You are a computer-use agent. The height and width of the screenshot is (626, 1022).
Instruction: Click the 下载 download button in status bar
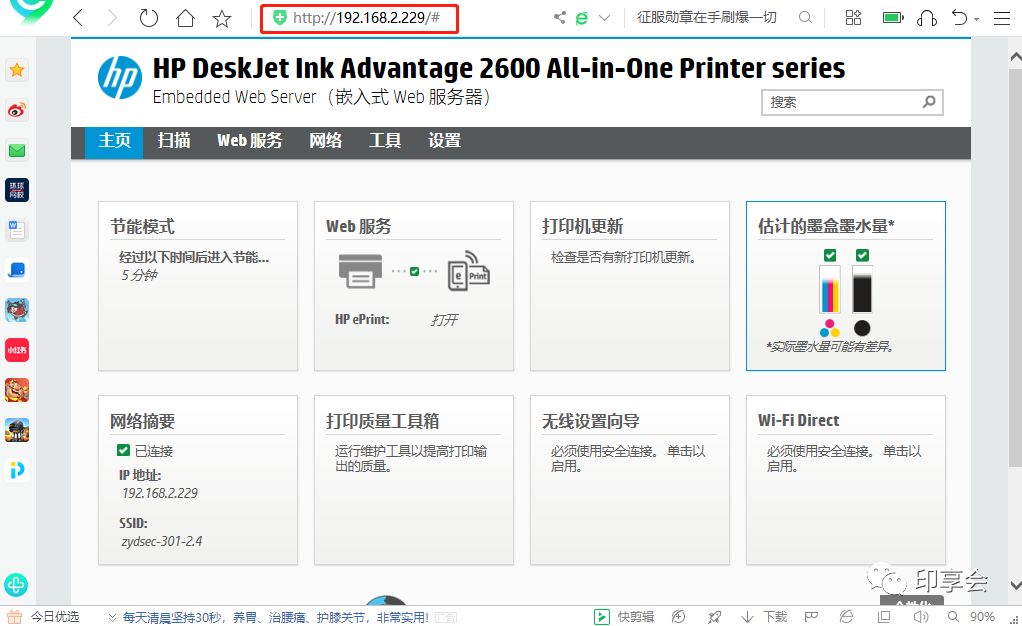point(765,616)
